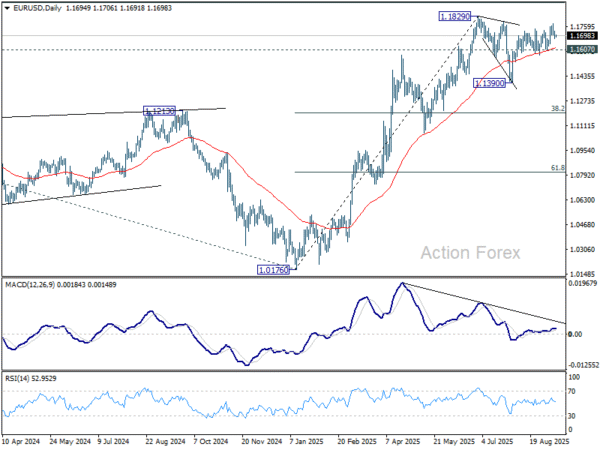Select the 1.13900 low price label

(489, 83)
